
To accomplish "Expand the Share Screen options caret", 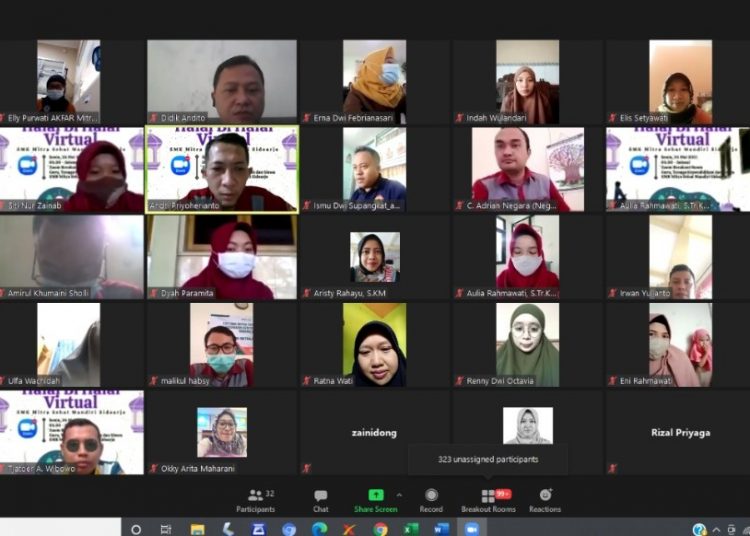I will pos(399,495).
